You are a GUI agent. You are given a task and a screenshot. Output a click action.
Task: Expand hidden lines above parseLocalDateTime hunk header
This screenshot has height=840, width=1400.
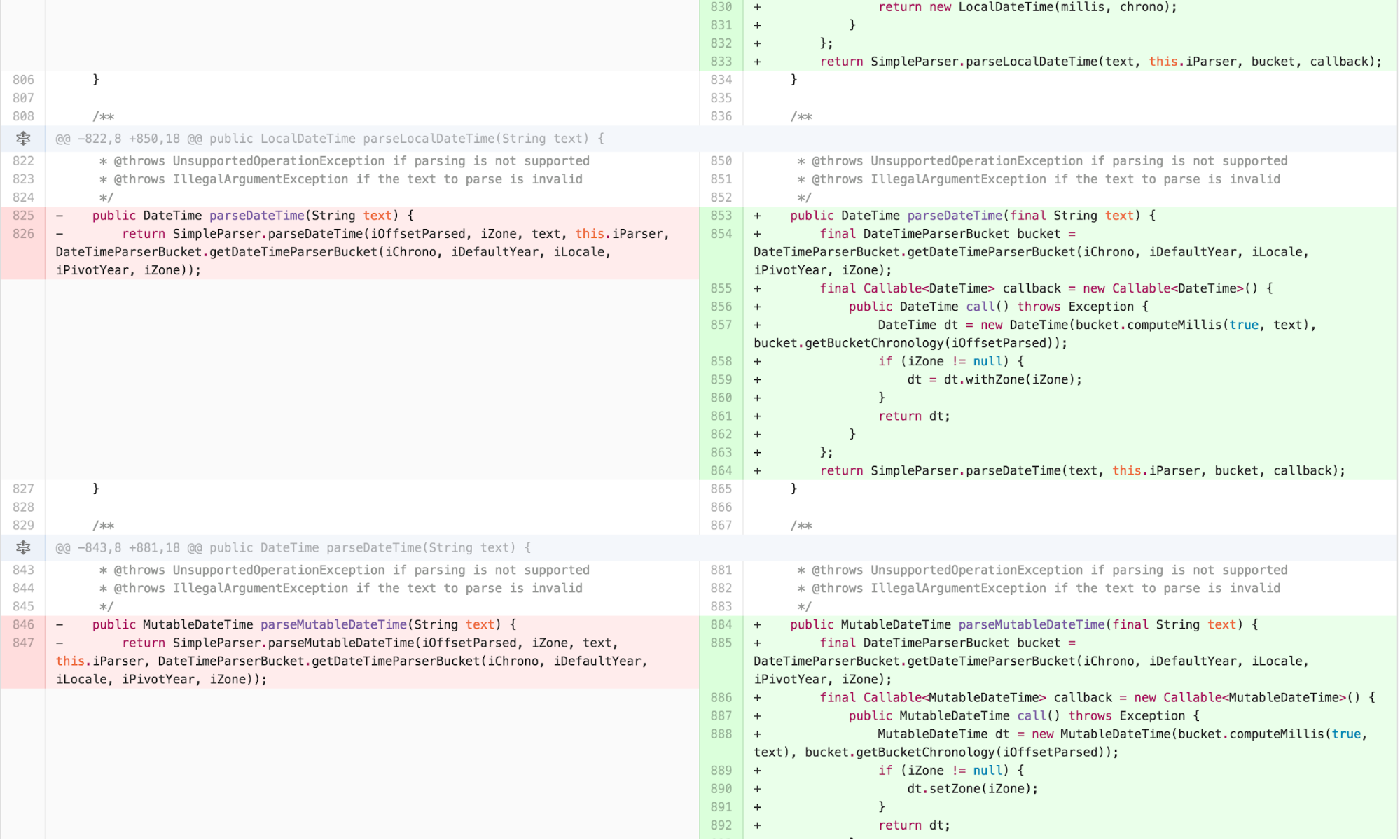pos(23,139)
